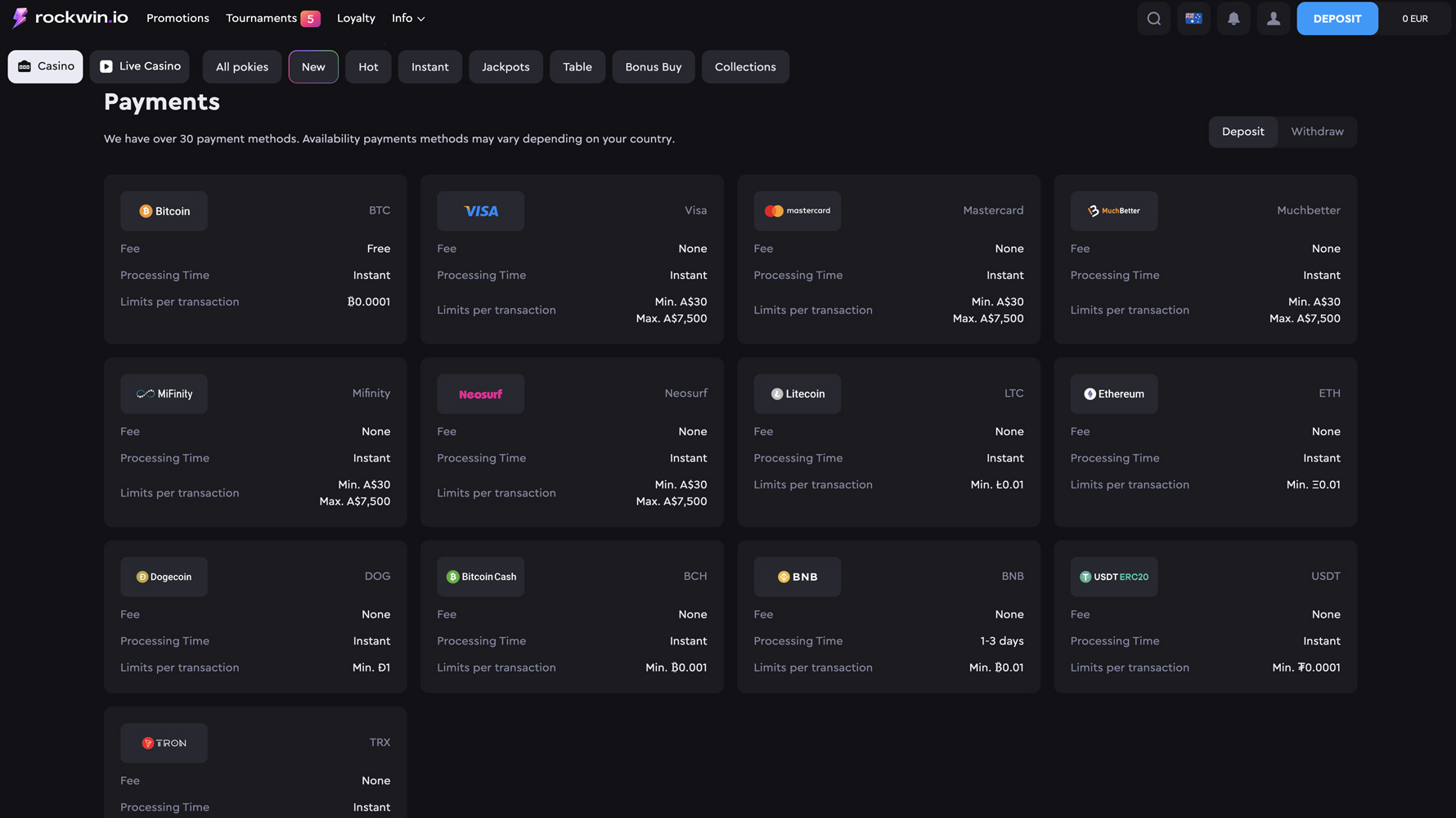Image resolution: width=1456 pixels, height=818 pixels.
Task: Click the TRX label on TRON card
Action: pos(380,743)
